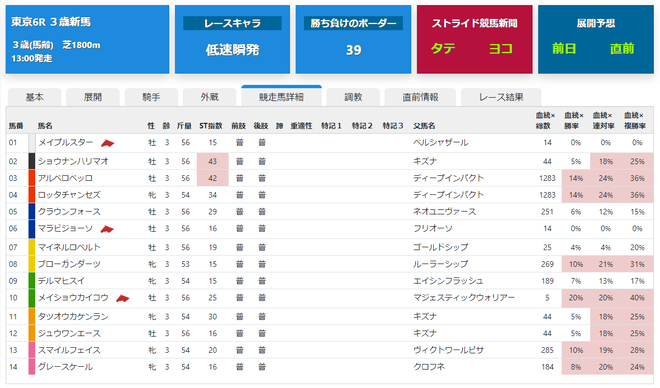Click horse name タツオウカケンラン
The width and height of the screenshot is (660, 388).
click(73, 316)
